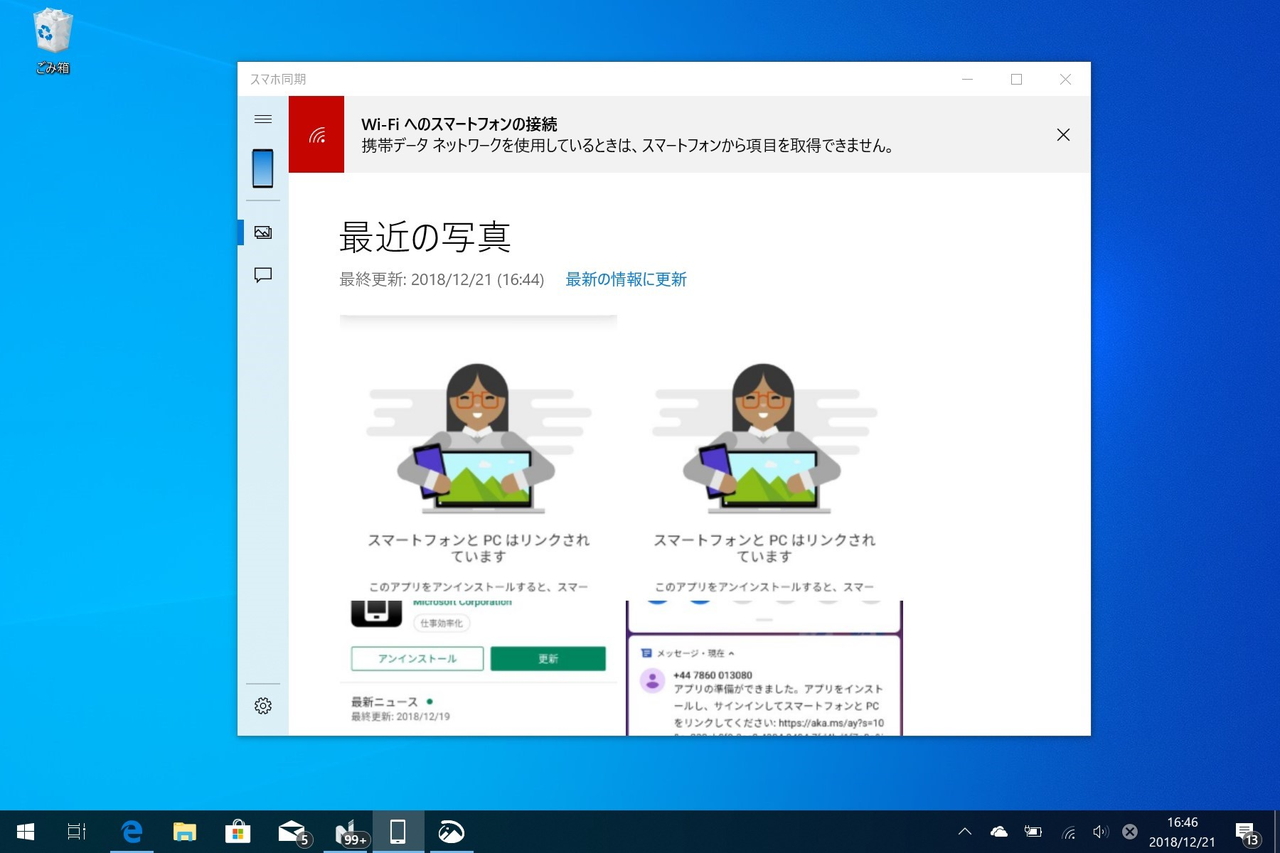Open File Explorer from the taskbar
Screen dimensions: 1280x853
click(x=185, y=831)
